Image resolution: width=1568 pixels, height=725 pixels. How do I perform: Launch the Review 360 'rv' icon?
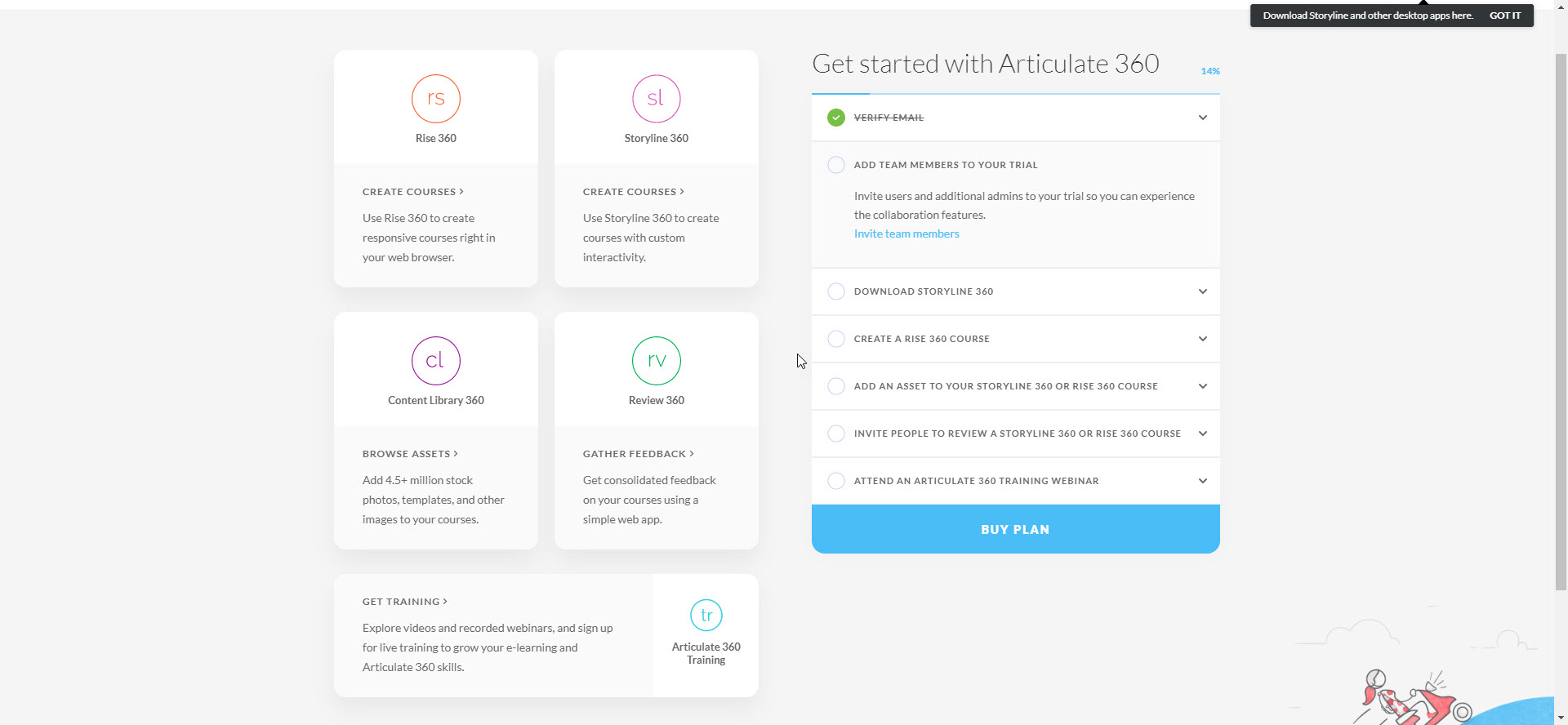(x=657, y=361)
